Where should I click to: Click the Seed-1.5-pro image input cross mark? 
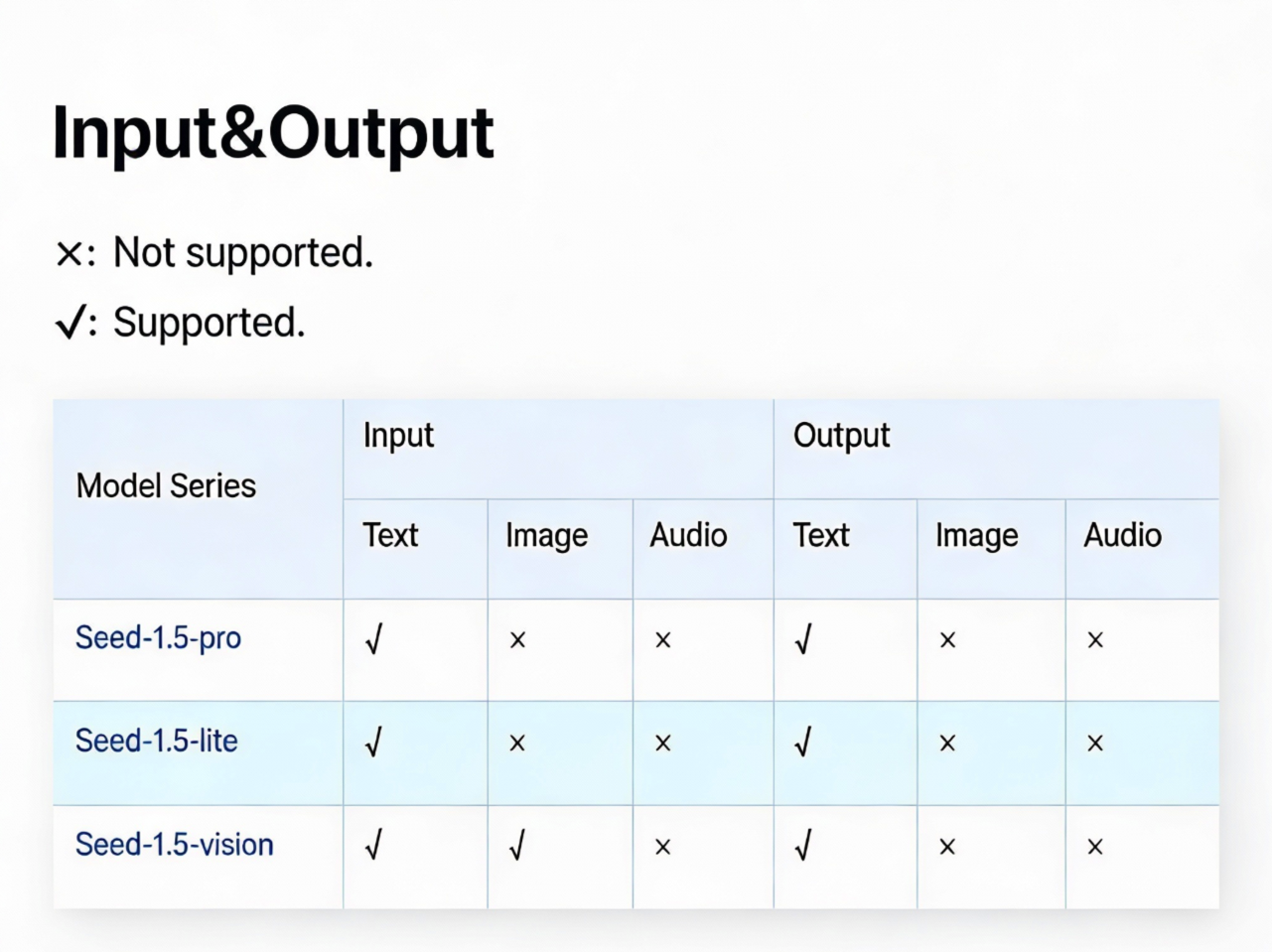pyautogui.click(x=517, y=640)
